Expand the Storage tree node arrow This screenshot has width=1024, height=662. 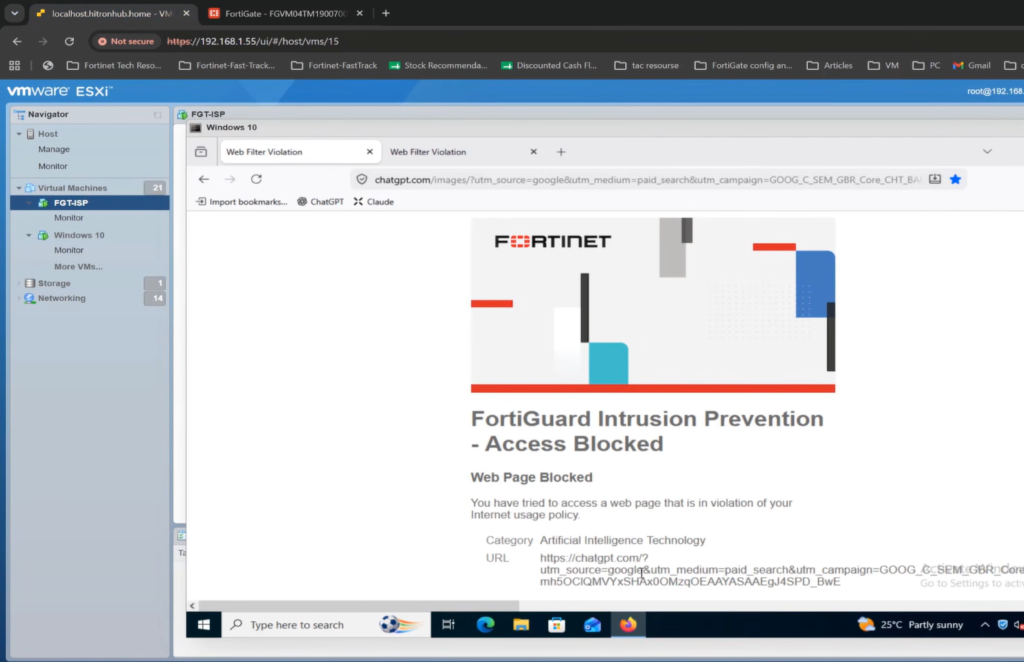click(x=19, y=283)
